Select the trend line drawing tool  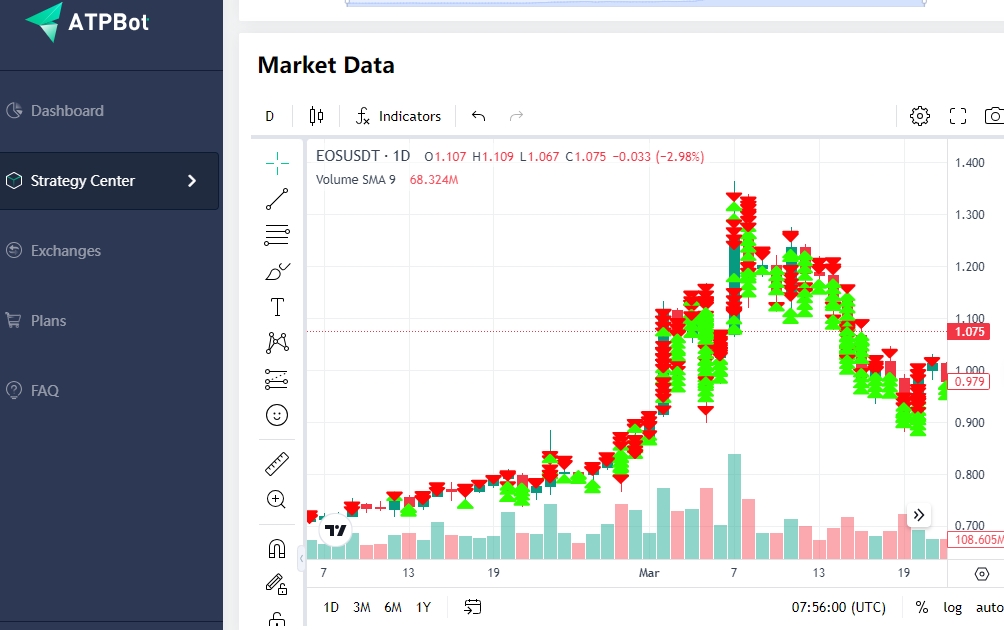(x=277, y=199)
